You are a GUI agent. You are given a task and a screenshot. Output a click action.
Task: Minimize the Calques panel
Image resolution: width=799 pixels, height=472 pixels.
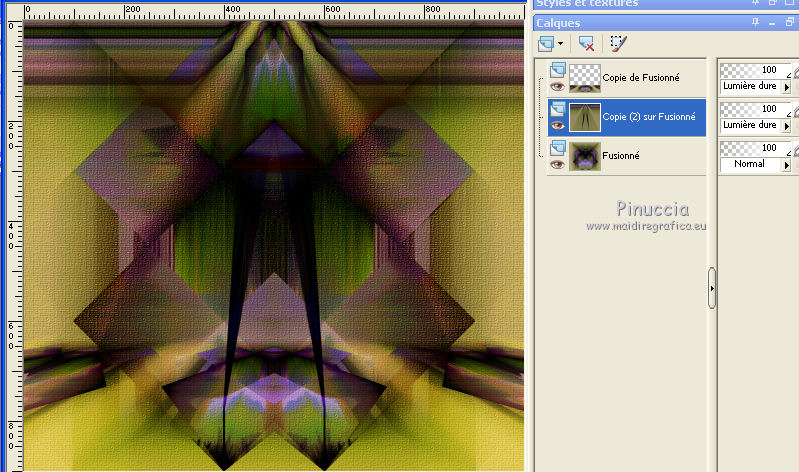[x=773, y=23]
